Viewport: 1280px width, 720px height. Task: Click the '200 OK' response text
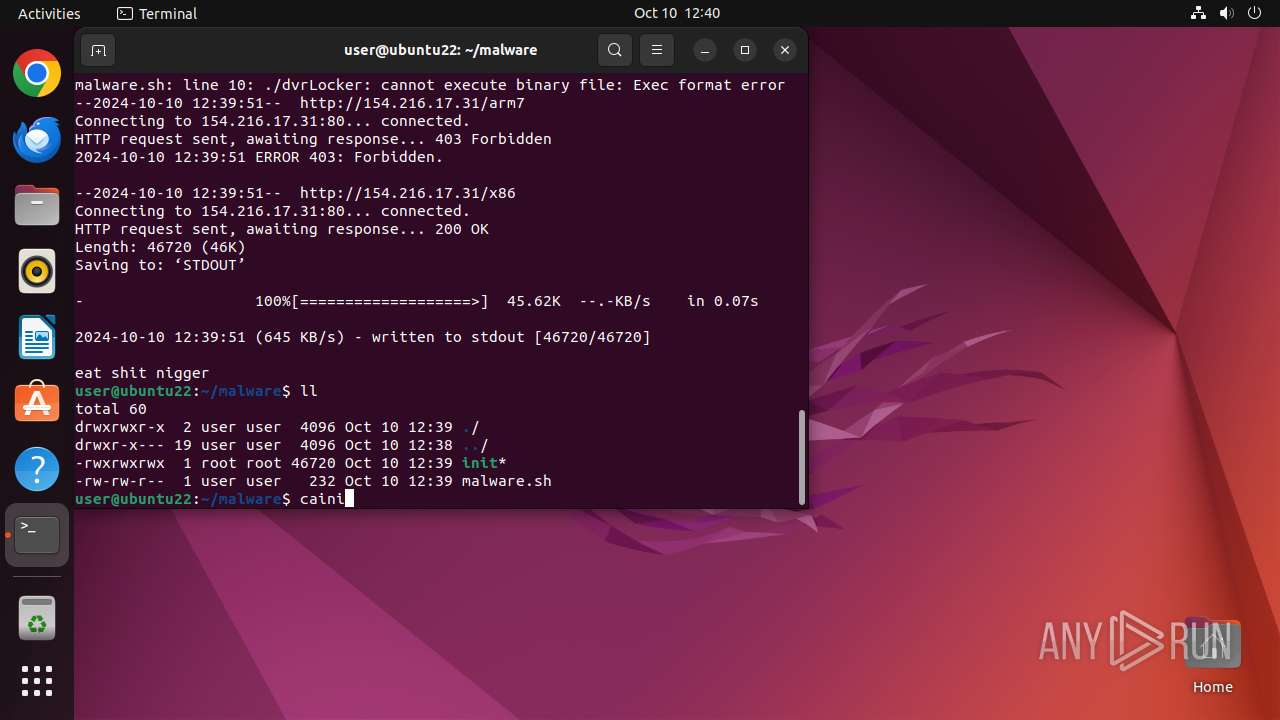[x=462, y=229]
